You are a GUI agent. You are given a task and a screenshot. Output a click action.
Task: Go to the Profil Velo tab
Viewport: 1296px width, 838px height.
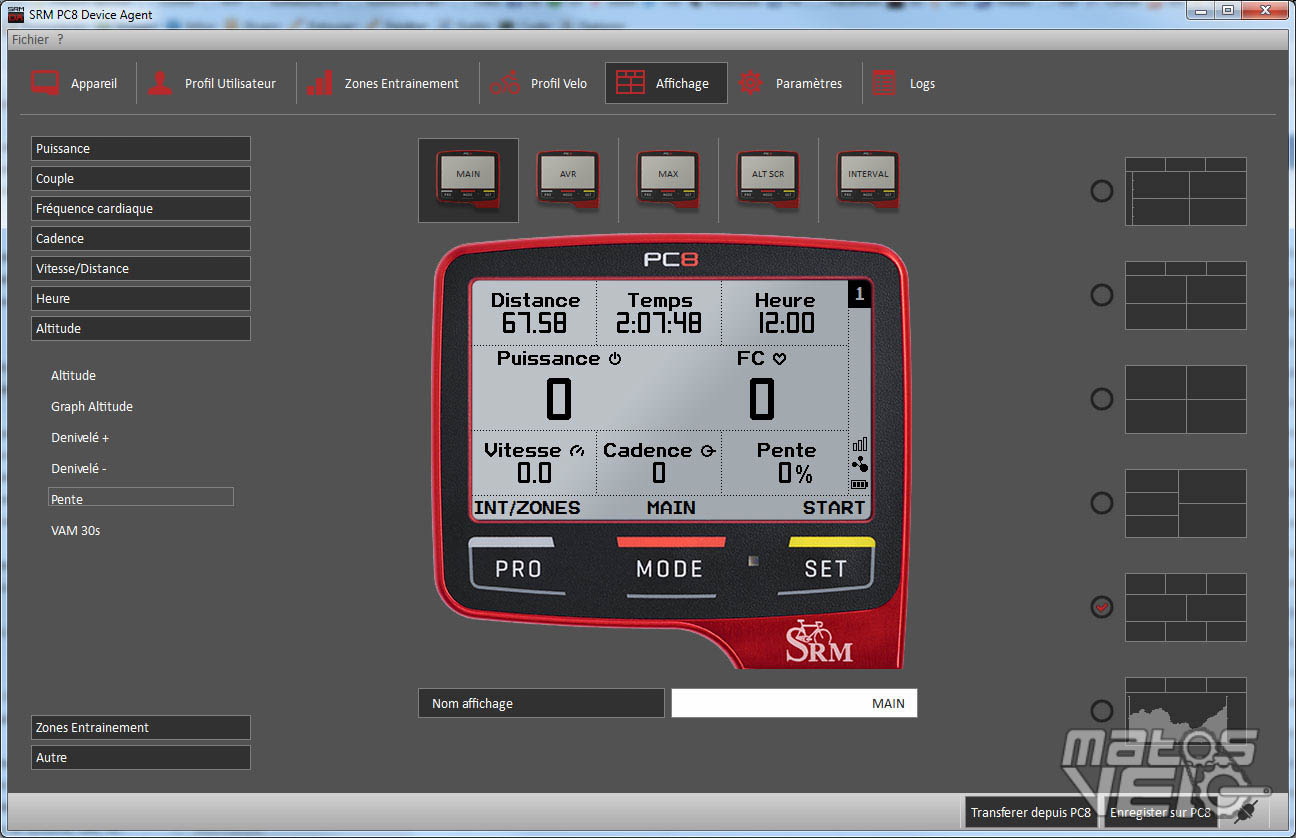coord(540,83)
